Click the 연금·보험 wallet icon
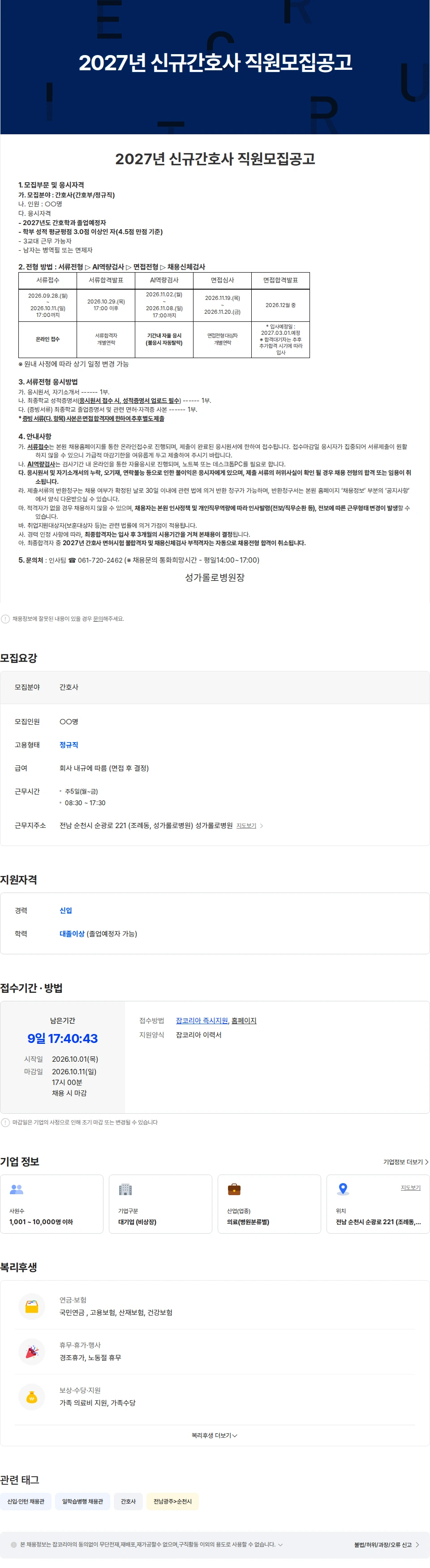This screenshot has height=1568, width=430. point(32,1306)
